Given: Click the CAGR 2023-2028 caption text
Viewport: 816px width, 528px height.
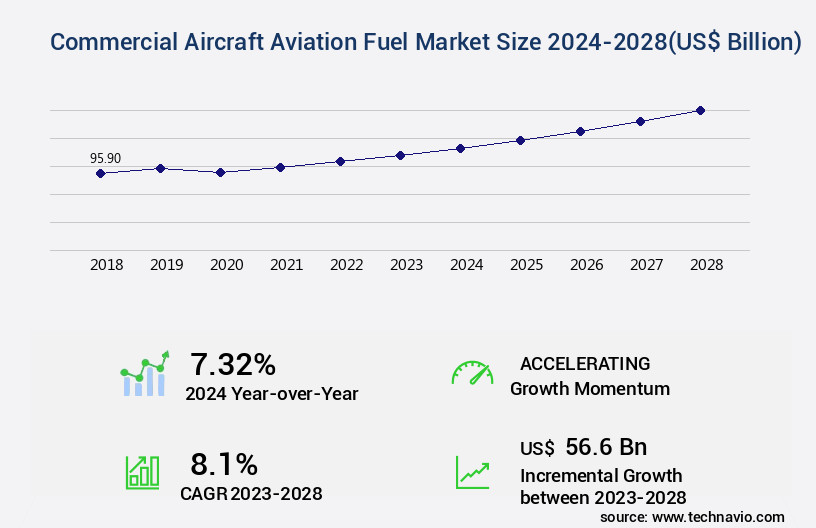Looking at the screenshot, I should click(x=251, y=493).
